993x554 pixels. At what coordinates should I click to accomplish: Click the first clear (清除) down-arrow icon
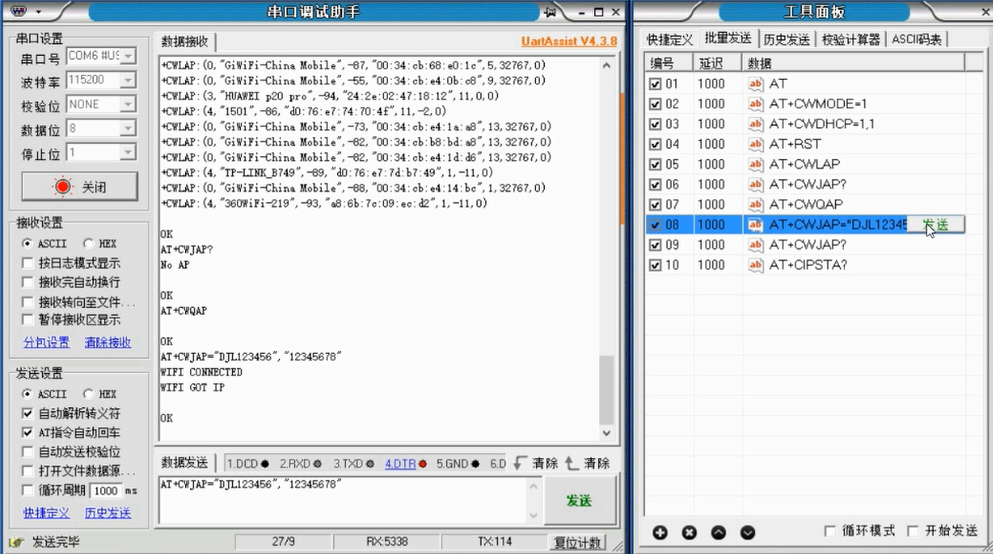click(x=520, y=463)
